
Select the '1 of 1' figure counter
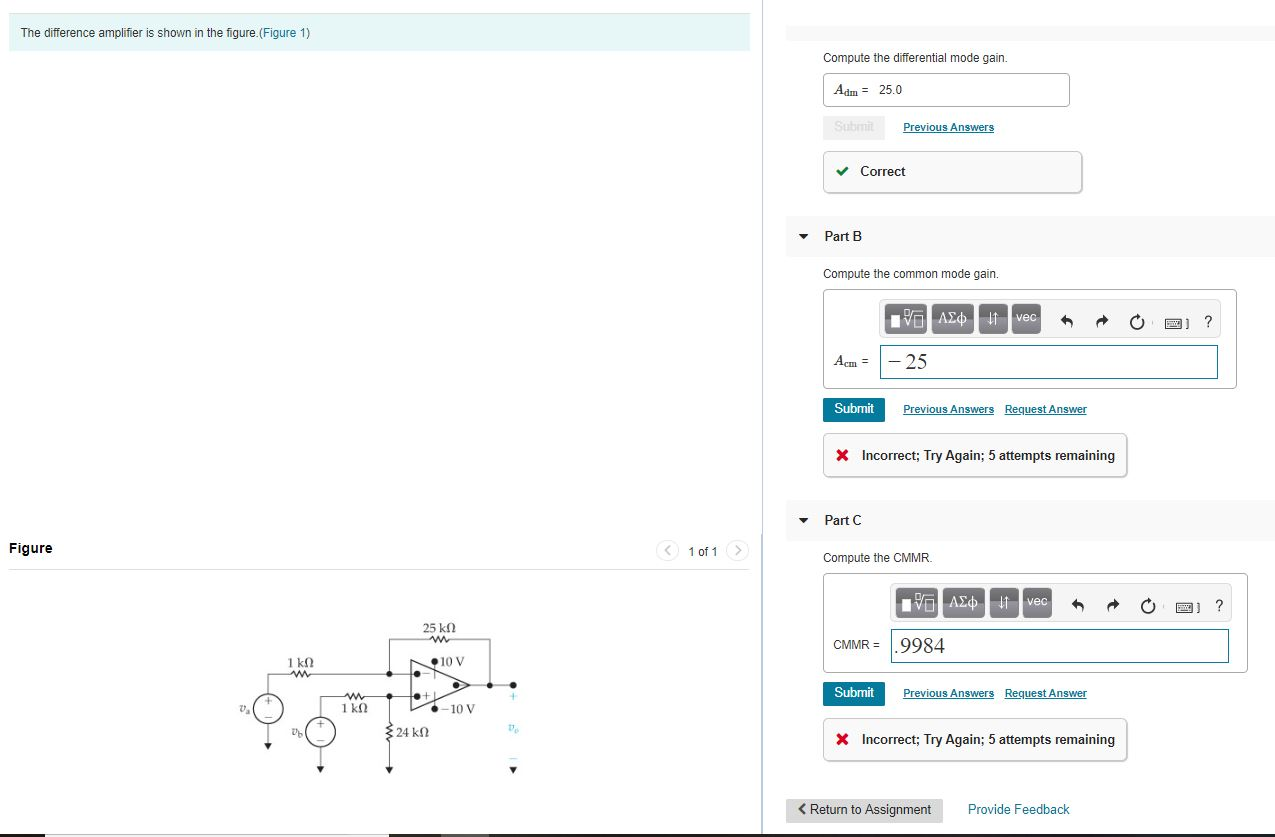click(x=702, y=552)
